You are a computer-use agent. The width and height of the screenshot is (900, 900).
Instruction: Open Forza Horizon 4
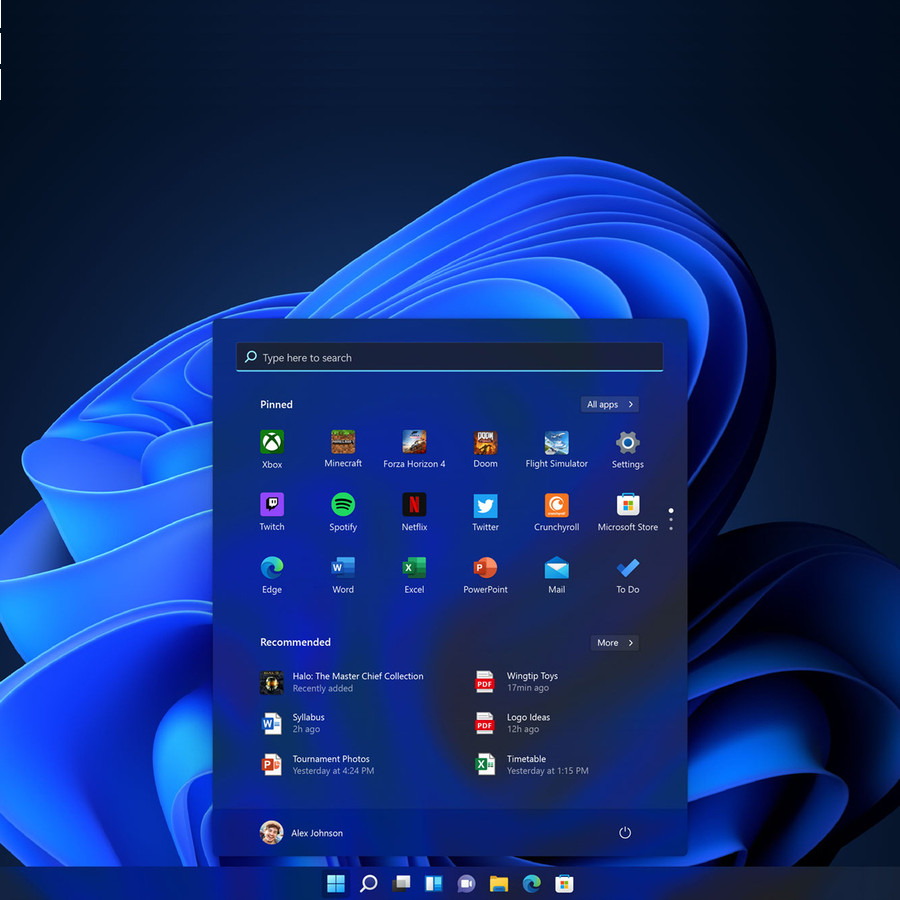tap(414, 449)
